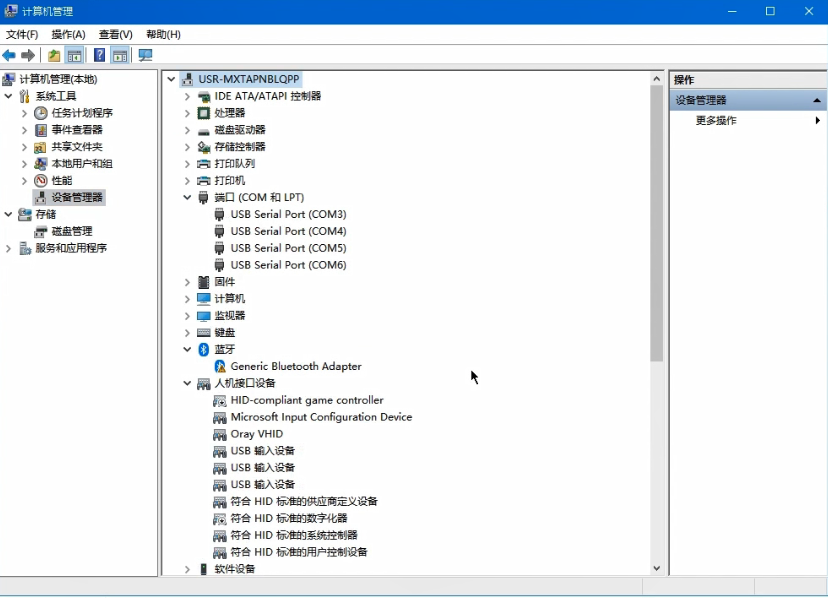Open the 文件(F) menu
Viewport: 828px width, 598px height.
click(x=22, y=34)
